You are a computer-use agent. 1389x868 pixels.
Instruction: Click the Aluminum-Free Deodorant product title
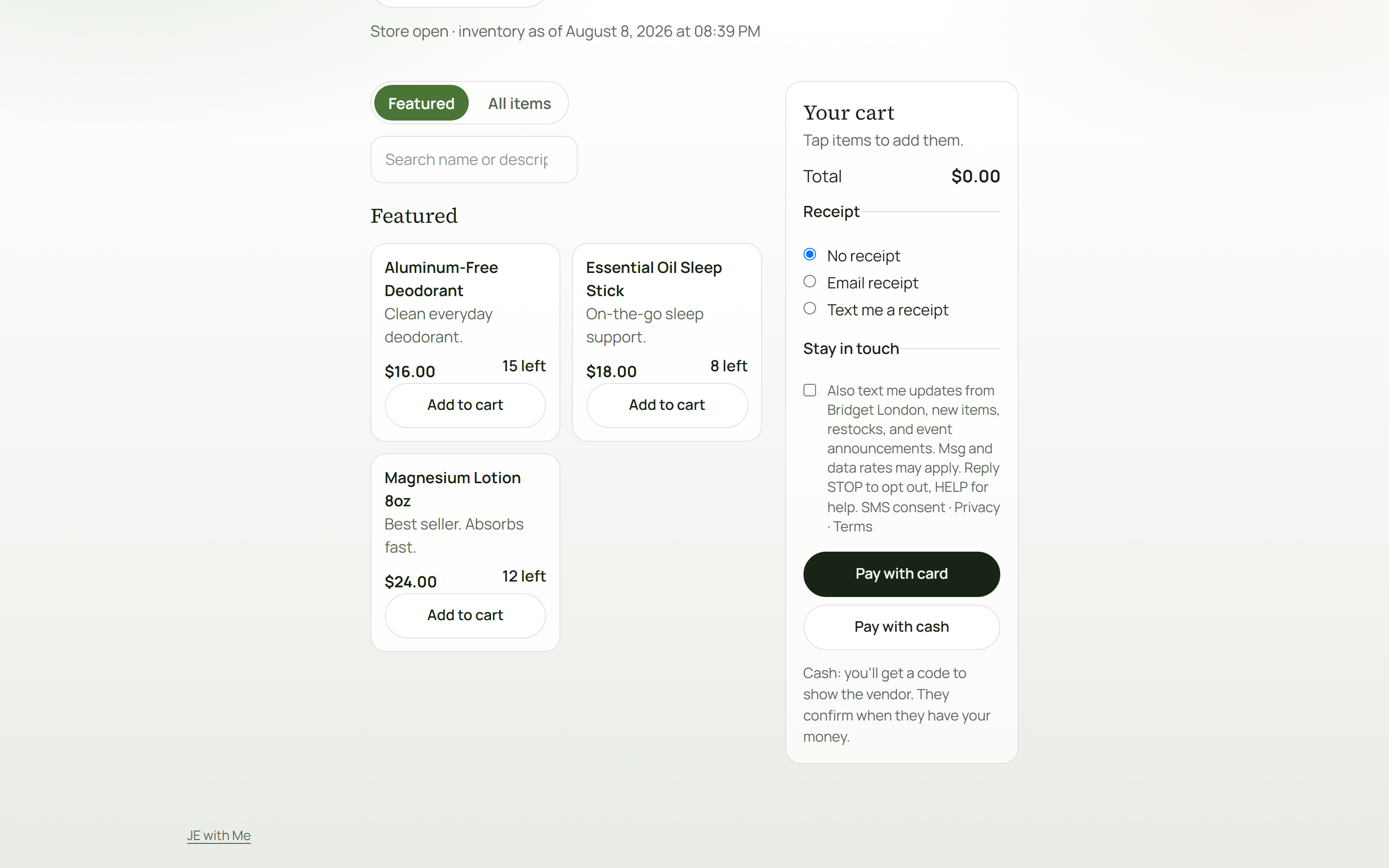[441, 279]
